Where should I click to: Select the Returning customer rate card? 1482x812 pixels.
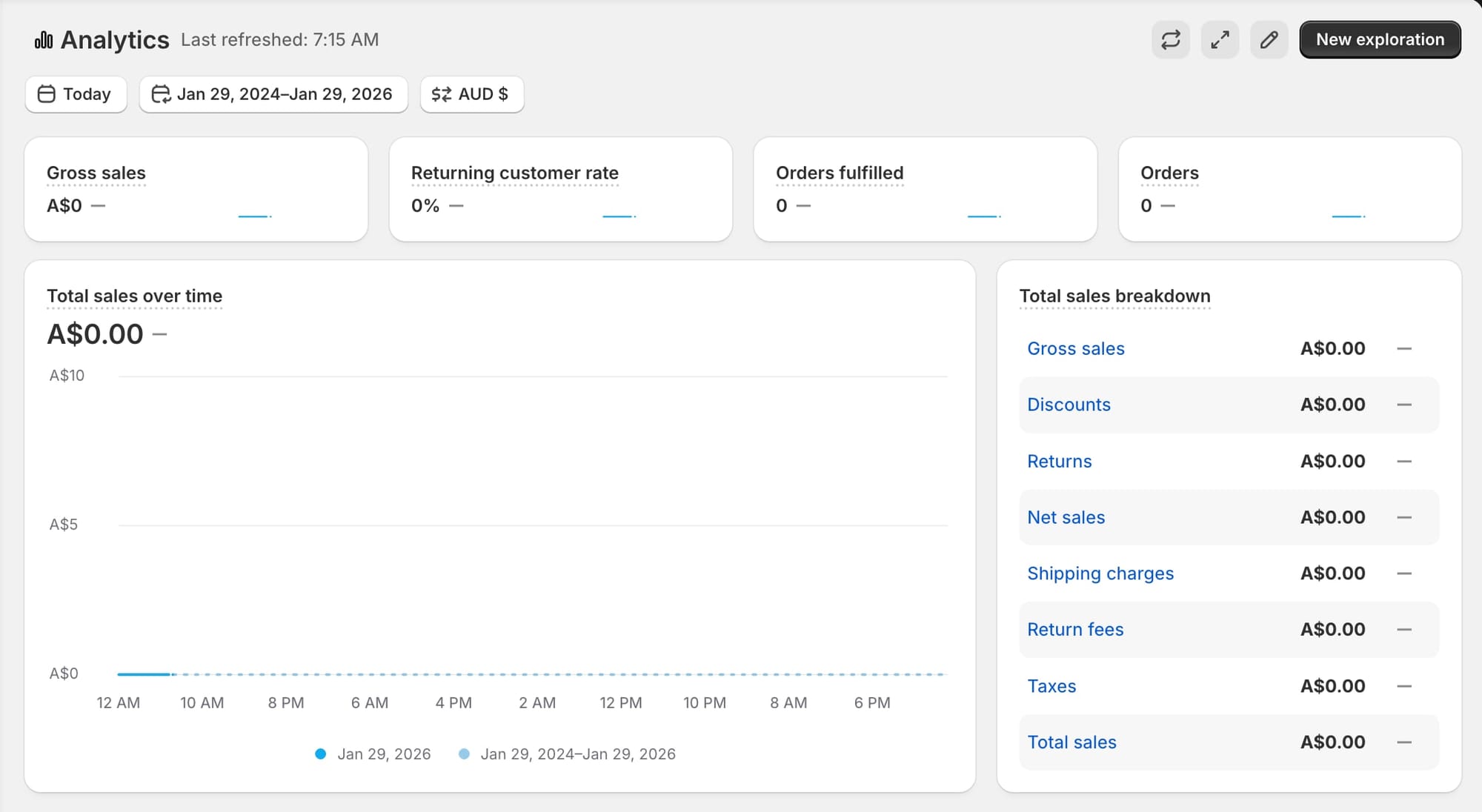point(561,189)
